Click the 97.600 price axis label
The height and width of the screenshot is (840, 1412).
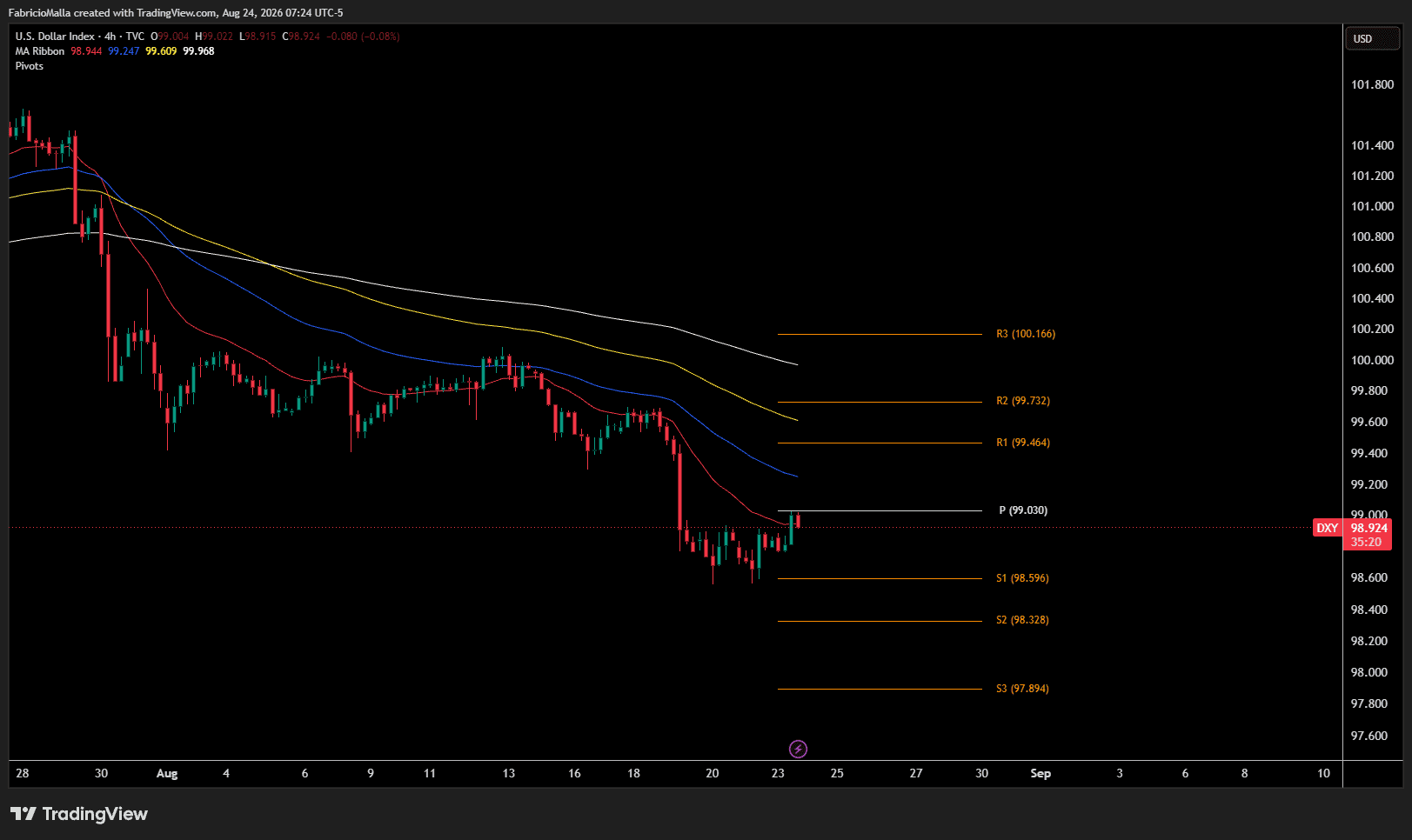1369,736
